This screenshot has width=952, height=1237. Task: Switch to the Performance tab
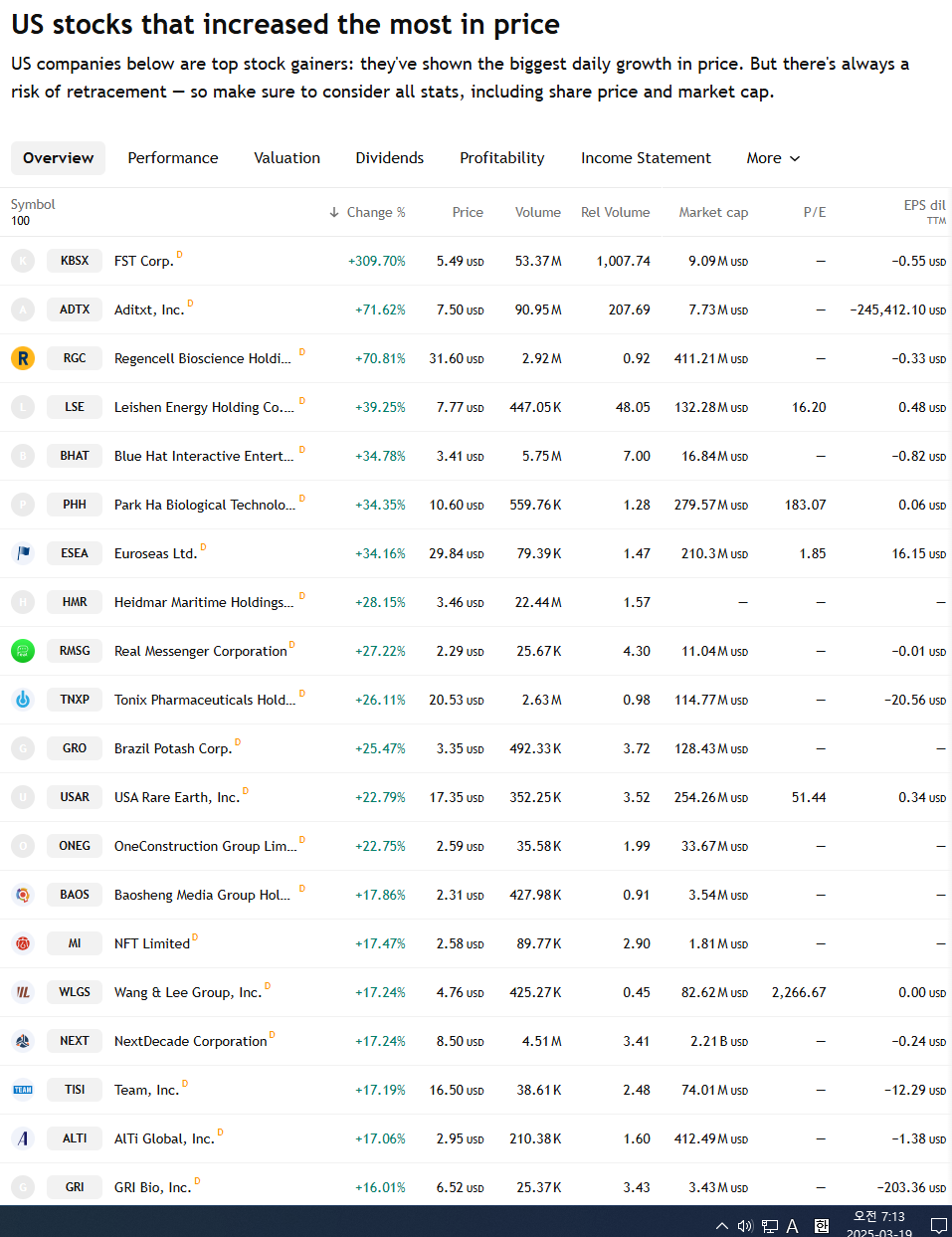pyautogui.click(x=173, y=158)
